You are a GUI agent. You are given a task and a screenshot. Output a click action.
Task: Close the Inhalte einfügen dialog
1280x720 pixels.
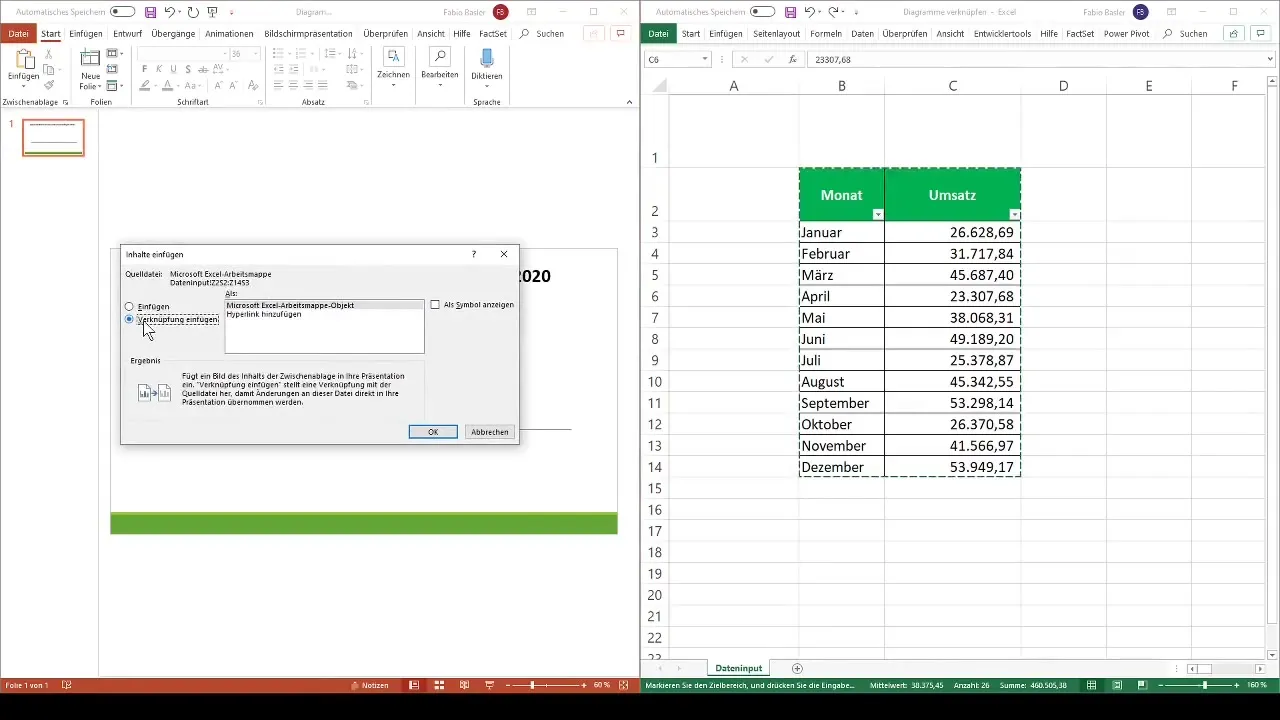[504, 255]
